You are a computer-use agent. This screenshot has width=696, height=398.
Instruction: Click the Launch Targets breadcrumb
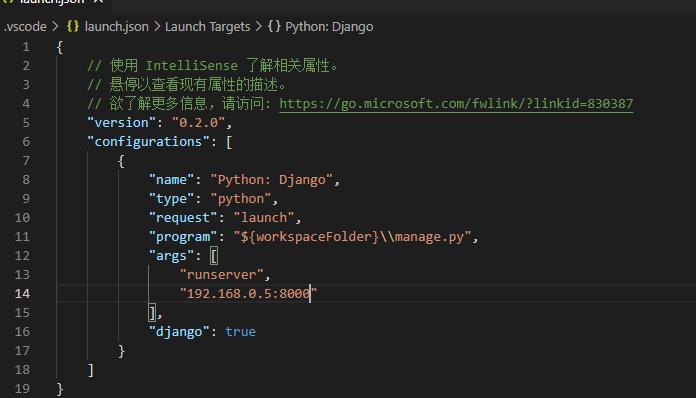coord(207,27)
